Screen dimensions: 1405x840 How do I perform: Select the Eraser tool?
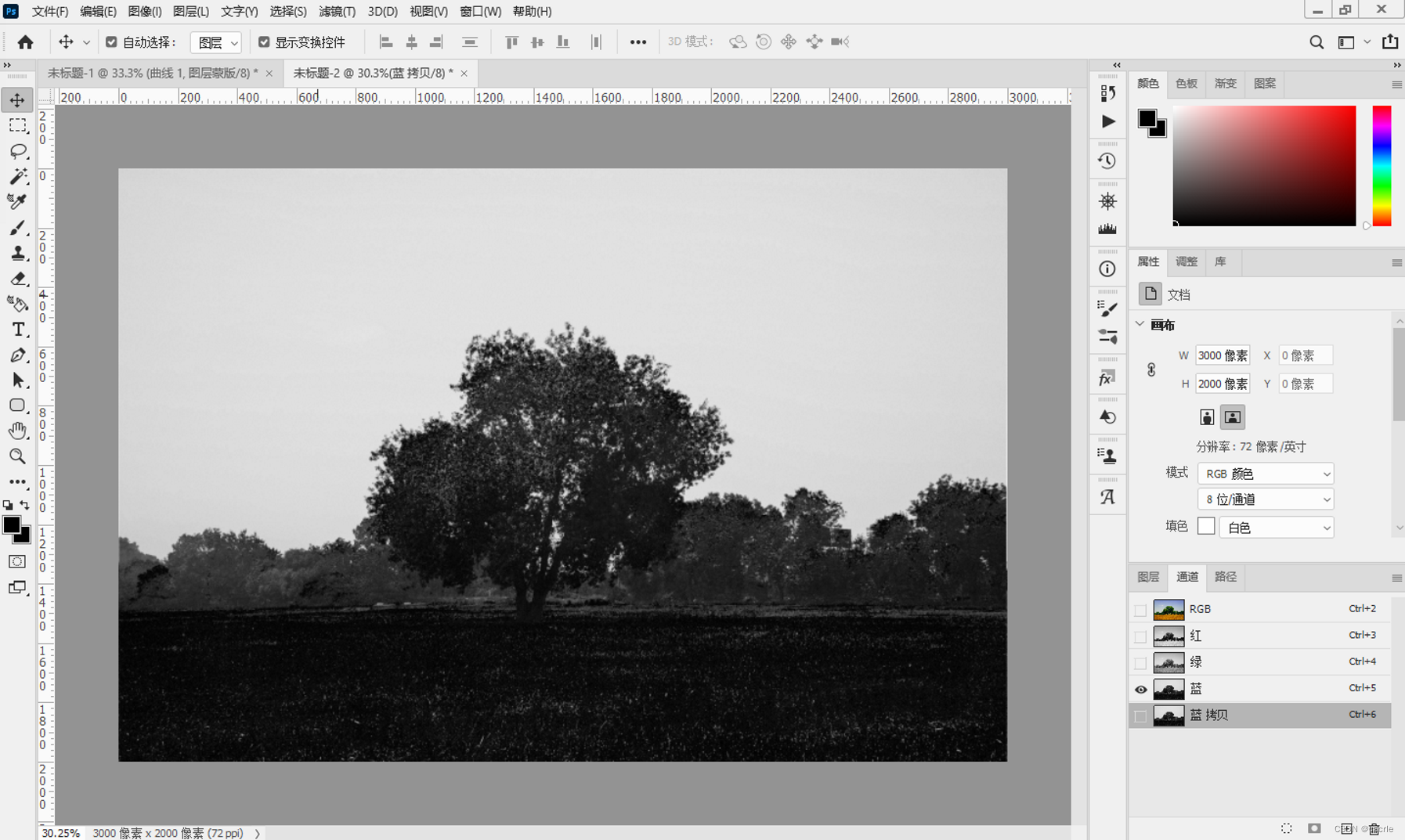pyautogui.click(x=17, y=279)
